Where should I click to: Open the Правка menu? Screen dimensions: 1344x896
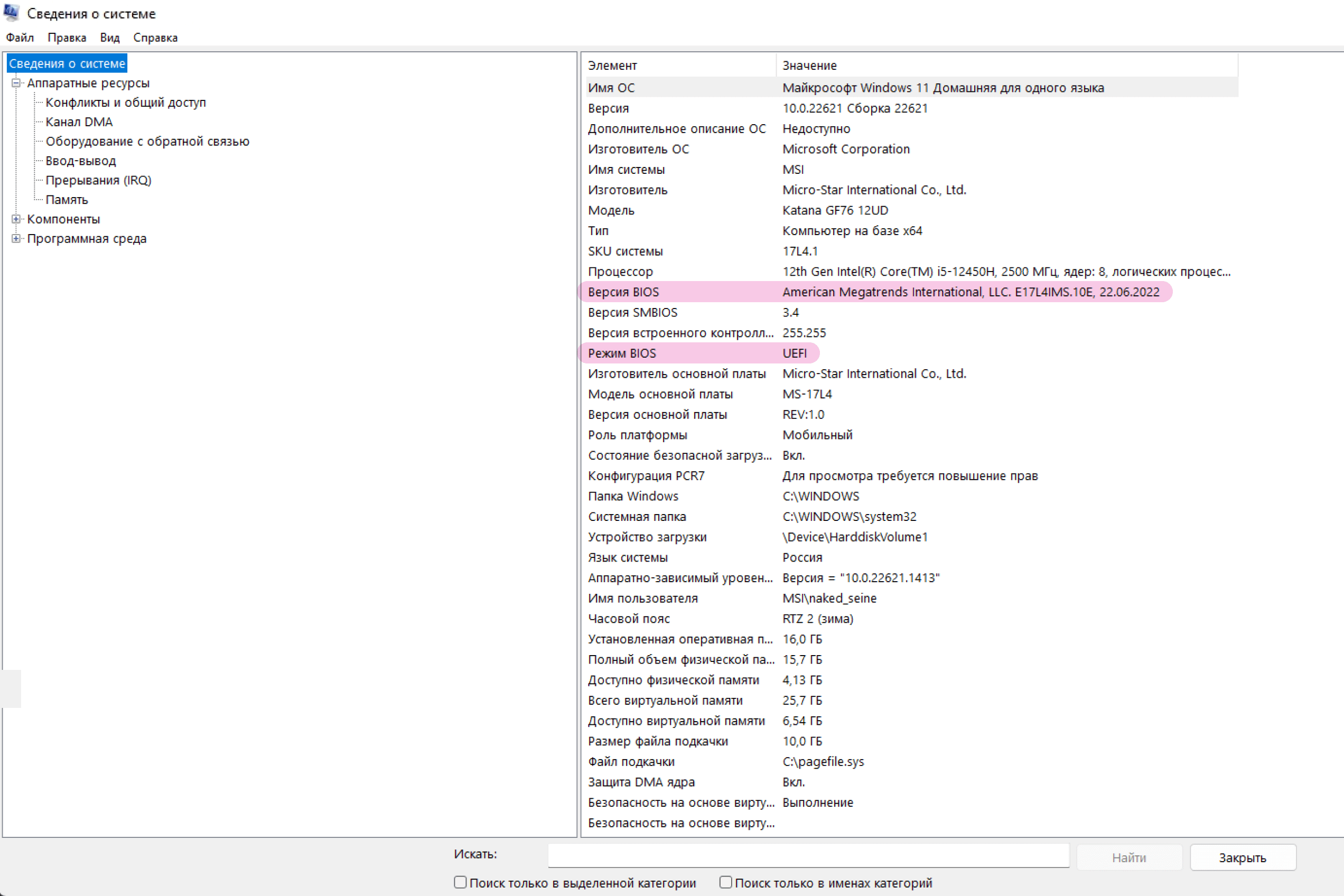pos(67,38)
